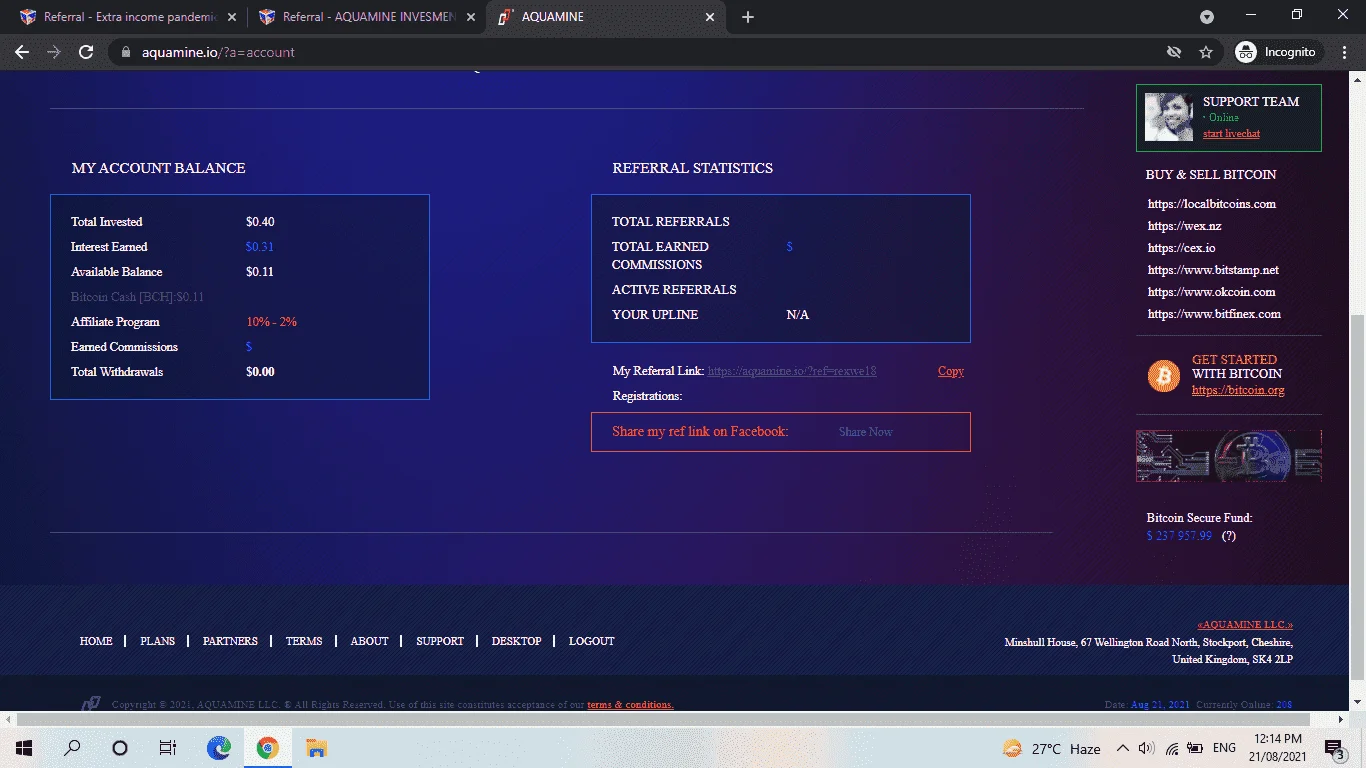Screen dimensions: 1366x768
Task: Copy my referral link
Action: [951, 371]
